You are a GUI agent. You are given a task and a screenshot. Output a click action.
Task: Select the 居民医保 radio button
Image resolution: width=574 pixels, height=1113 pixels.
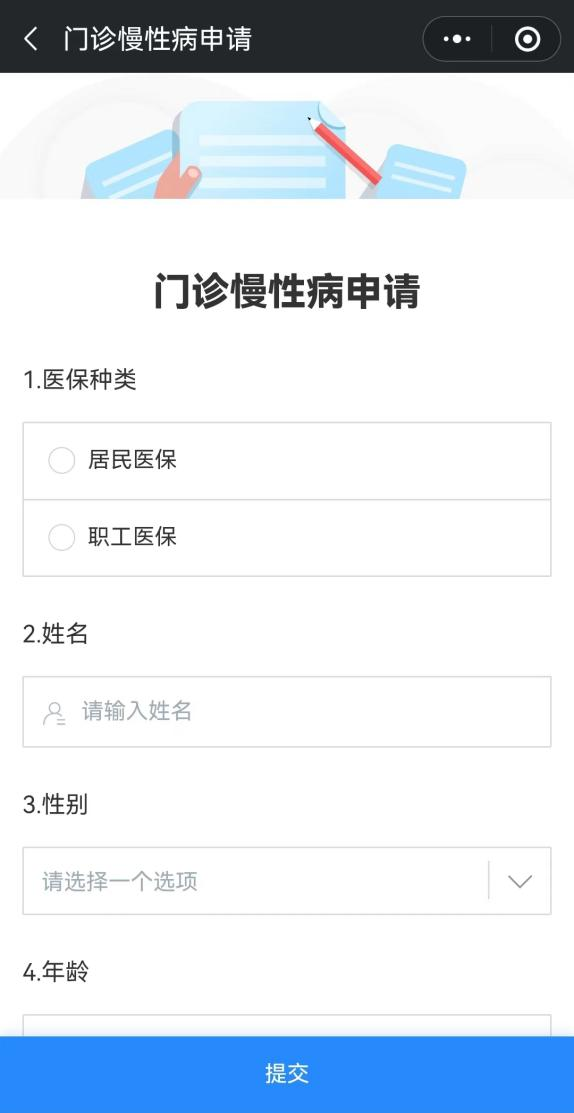[62, 460]
